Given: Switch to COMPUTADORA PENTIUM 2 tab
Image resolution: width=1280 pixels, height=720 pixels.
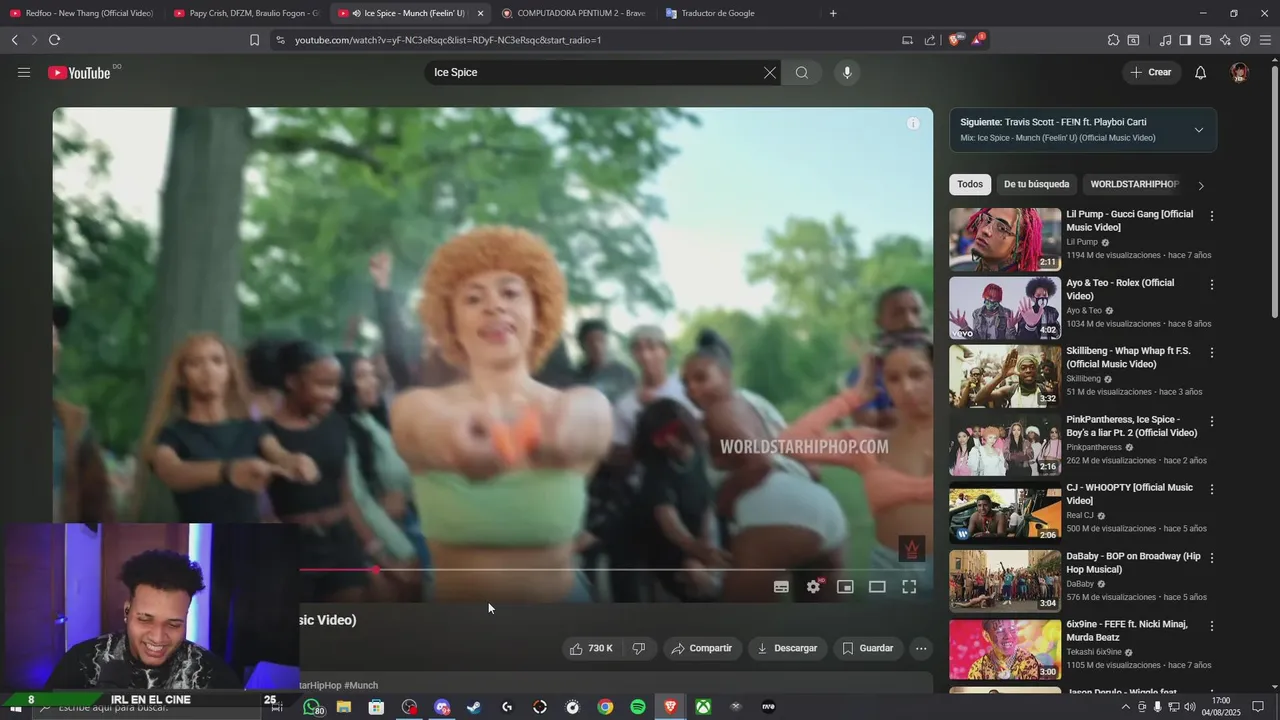Looking at the screenshot, I should coord(574,13).
